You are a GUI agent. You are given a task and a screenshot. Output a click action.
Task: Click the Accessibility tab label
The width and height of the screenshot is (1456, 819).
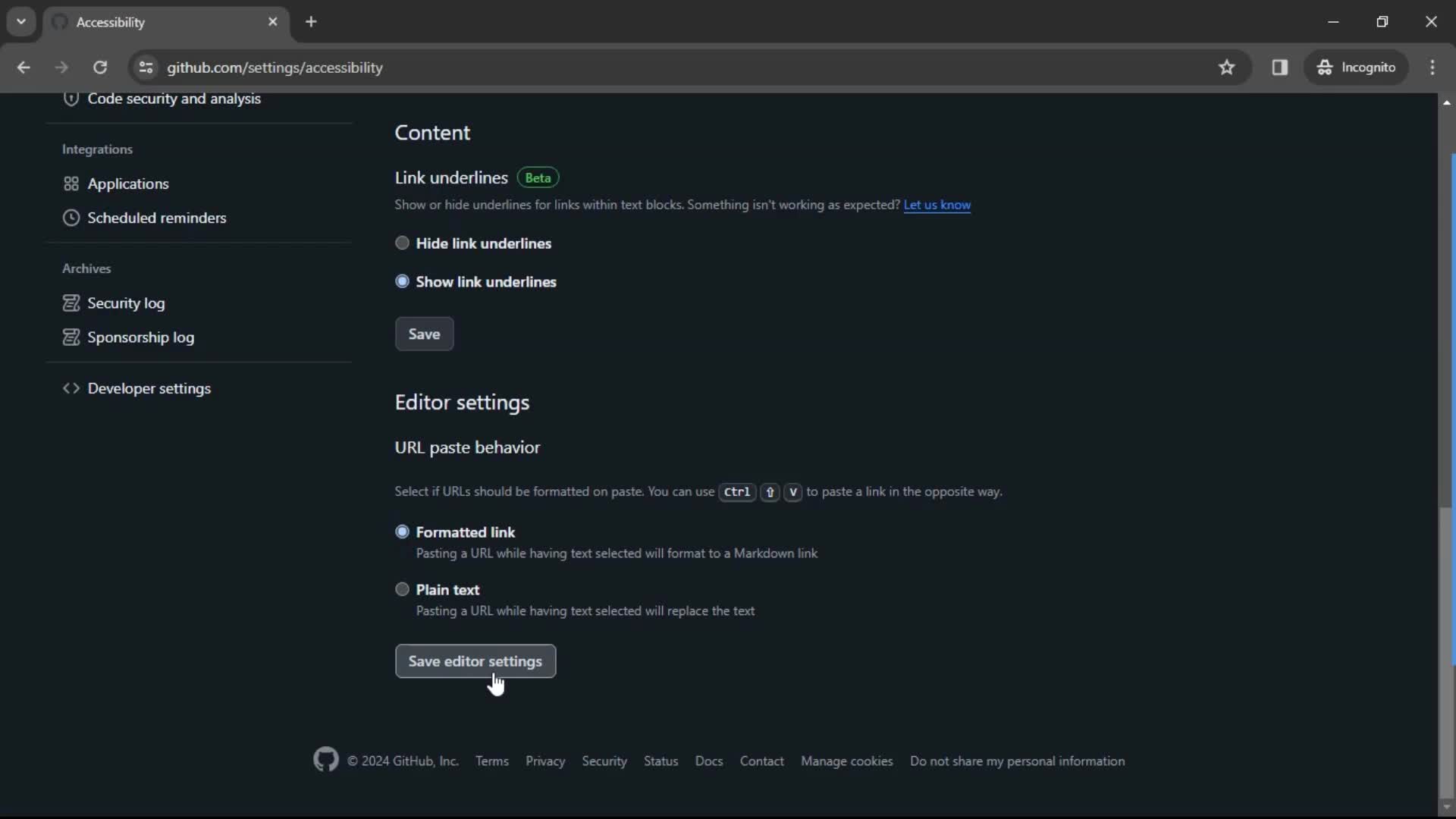point(110,22)
